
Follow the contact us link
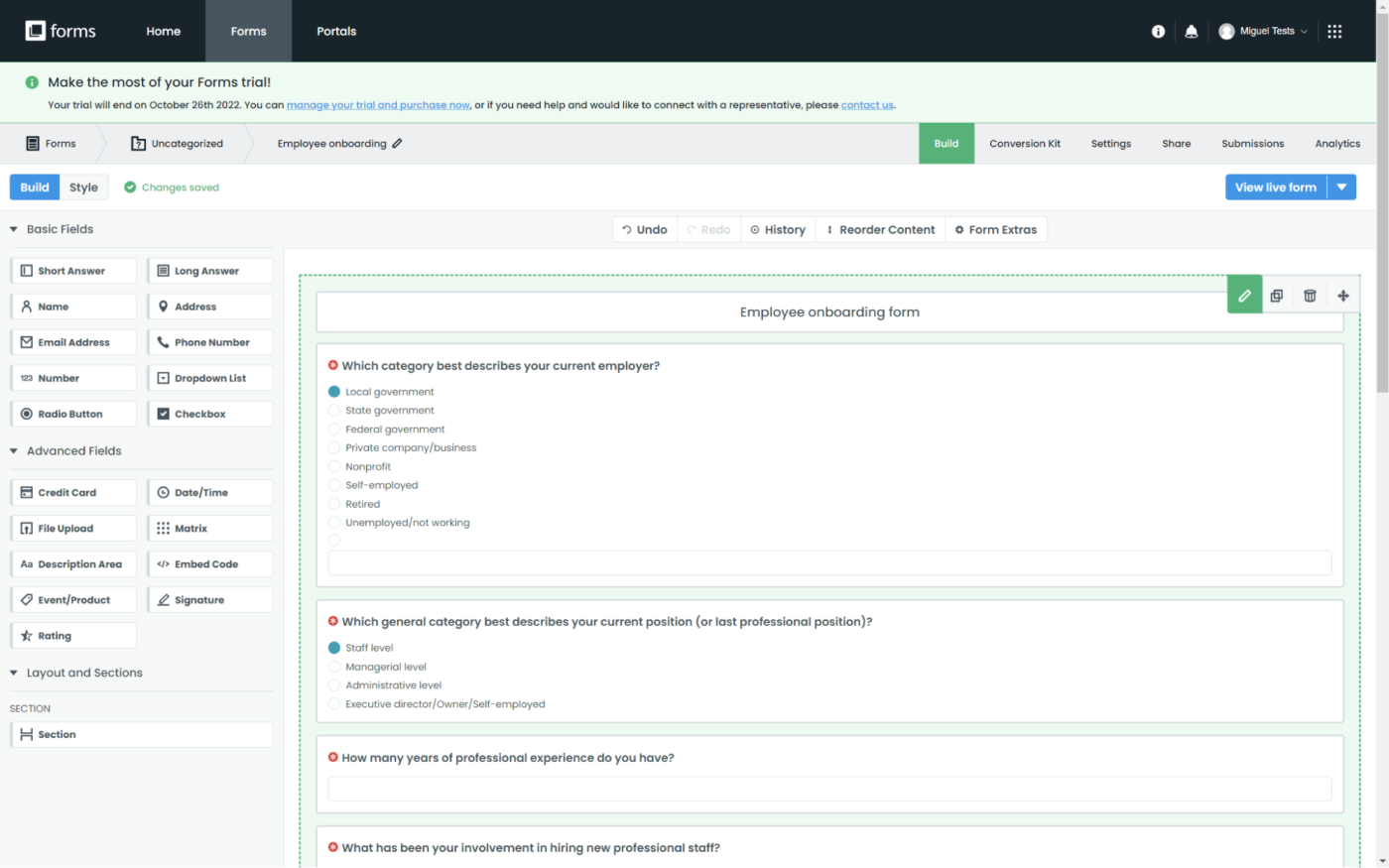pyautogui.click(x=866, y=105)
